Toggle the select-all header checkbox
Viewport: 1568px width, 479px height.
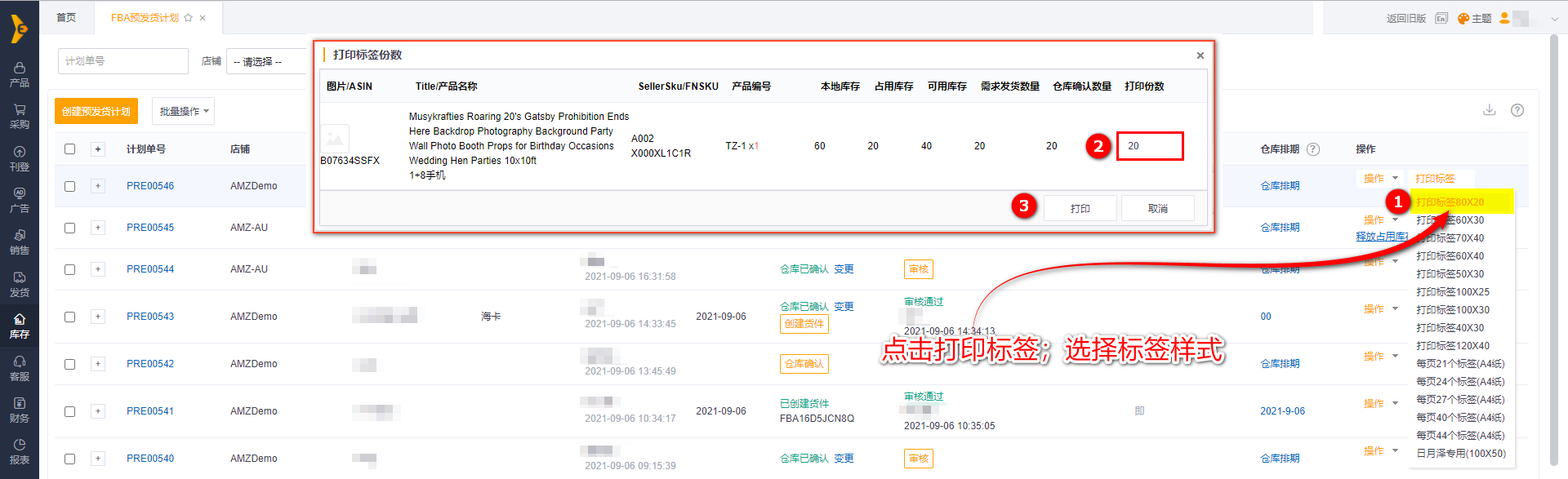[70, 149]
